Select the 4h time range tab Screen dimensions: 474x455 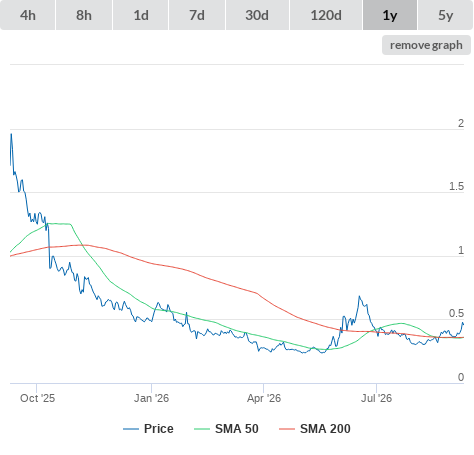[28, 15]
